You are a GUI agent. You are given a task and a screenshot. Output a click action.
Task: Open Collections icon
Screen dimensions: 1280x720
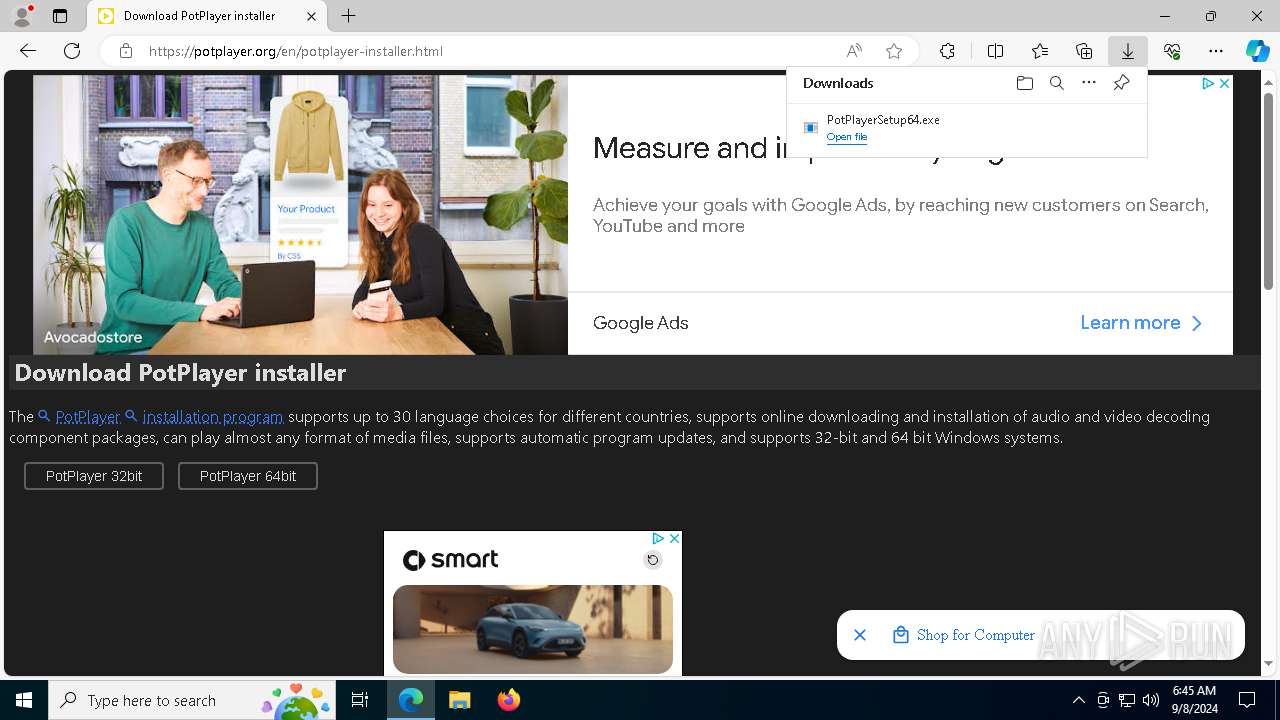(1084, 51)
